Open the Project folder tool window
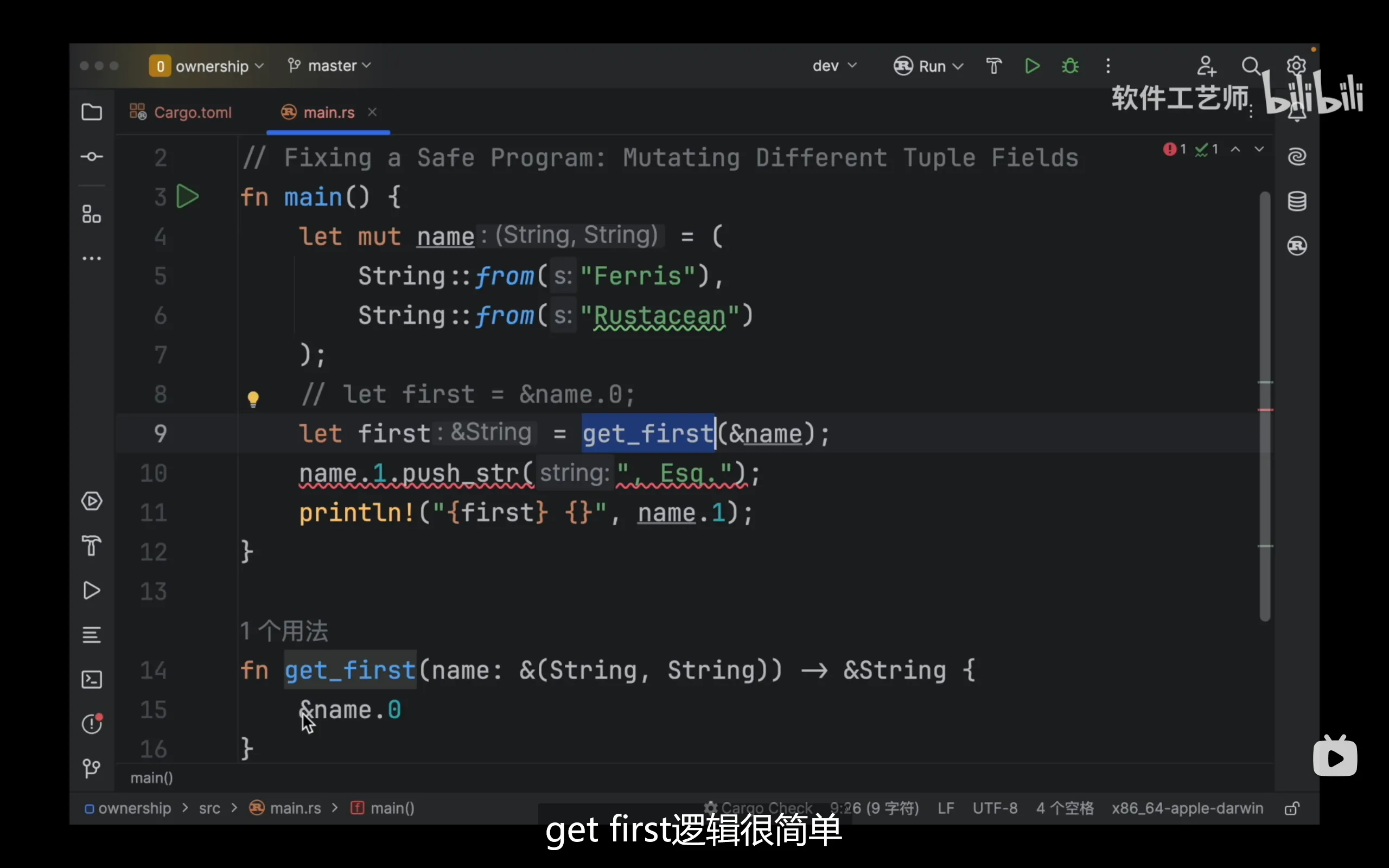This screenshot has width=1389, height=868. [92, 112]
